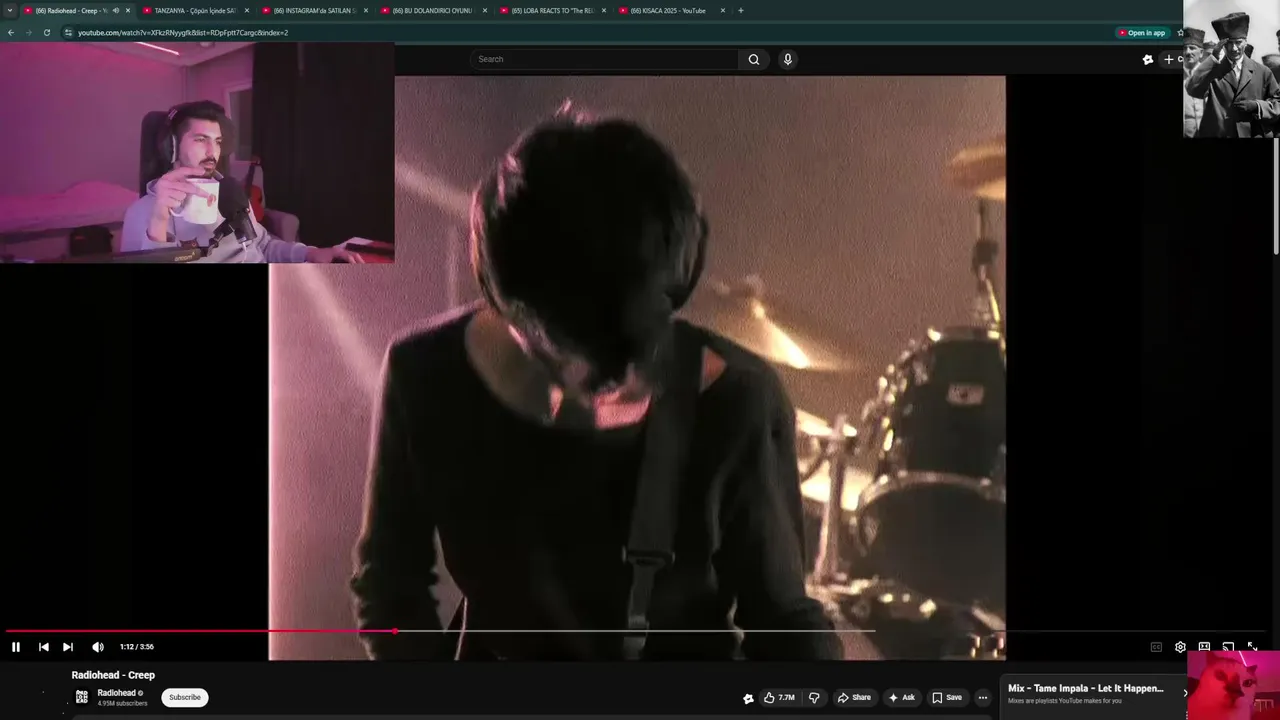Bookmark this page with star
Image resolution: width=1280 pixels, height=720 pixels.
1180,33
